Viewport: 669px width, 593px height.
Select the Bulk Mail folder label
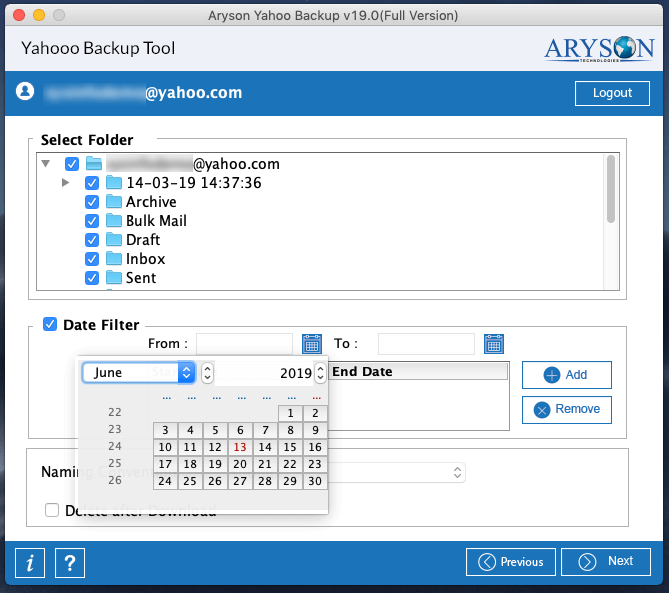pyautogui.click(x=156, y=221)
